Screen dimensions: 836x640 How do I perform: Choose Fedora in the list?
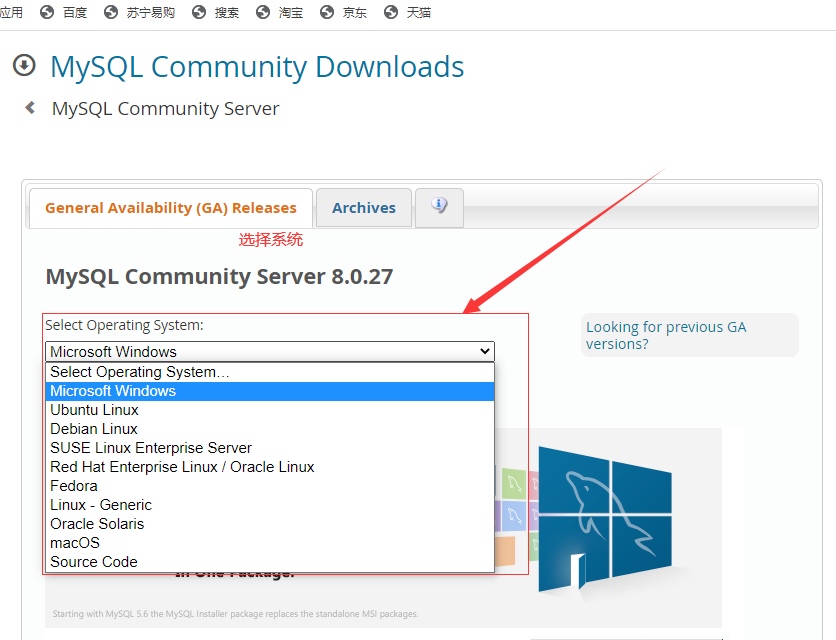click(x=270, y=486)
